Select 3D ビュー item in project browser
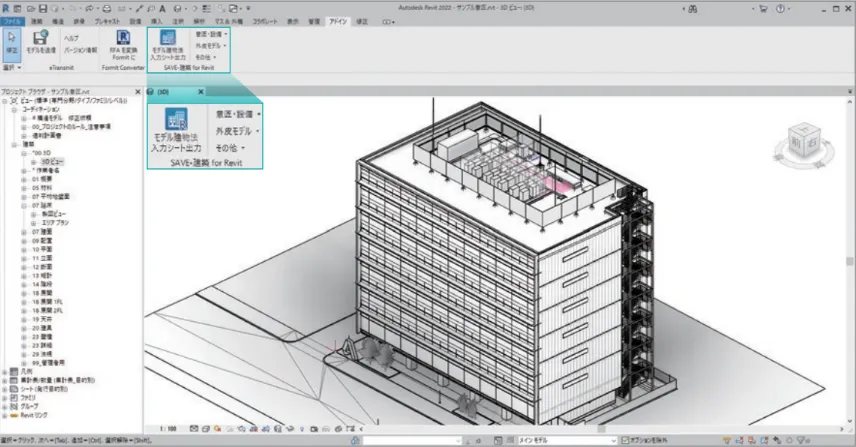Image resolution: width=856 pixels, height=447 pixels. click(x=54, y=160)
